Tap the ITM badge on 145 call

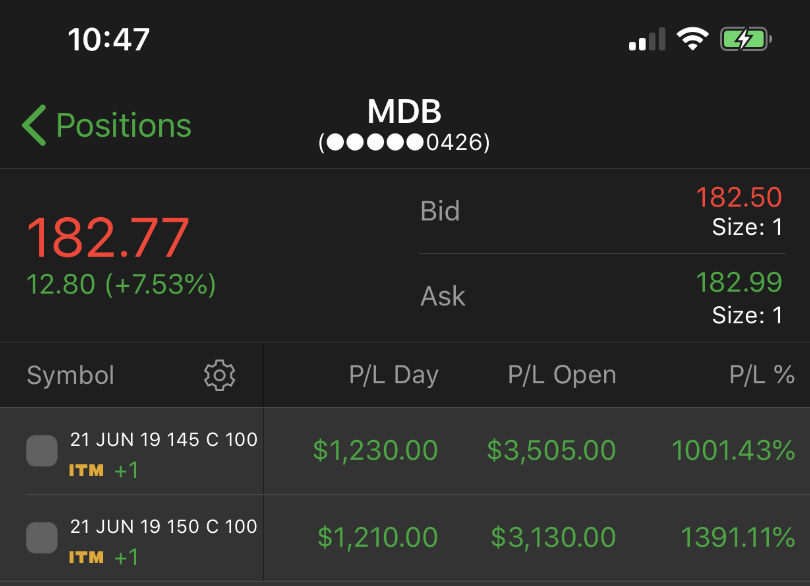click(86, 470)
